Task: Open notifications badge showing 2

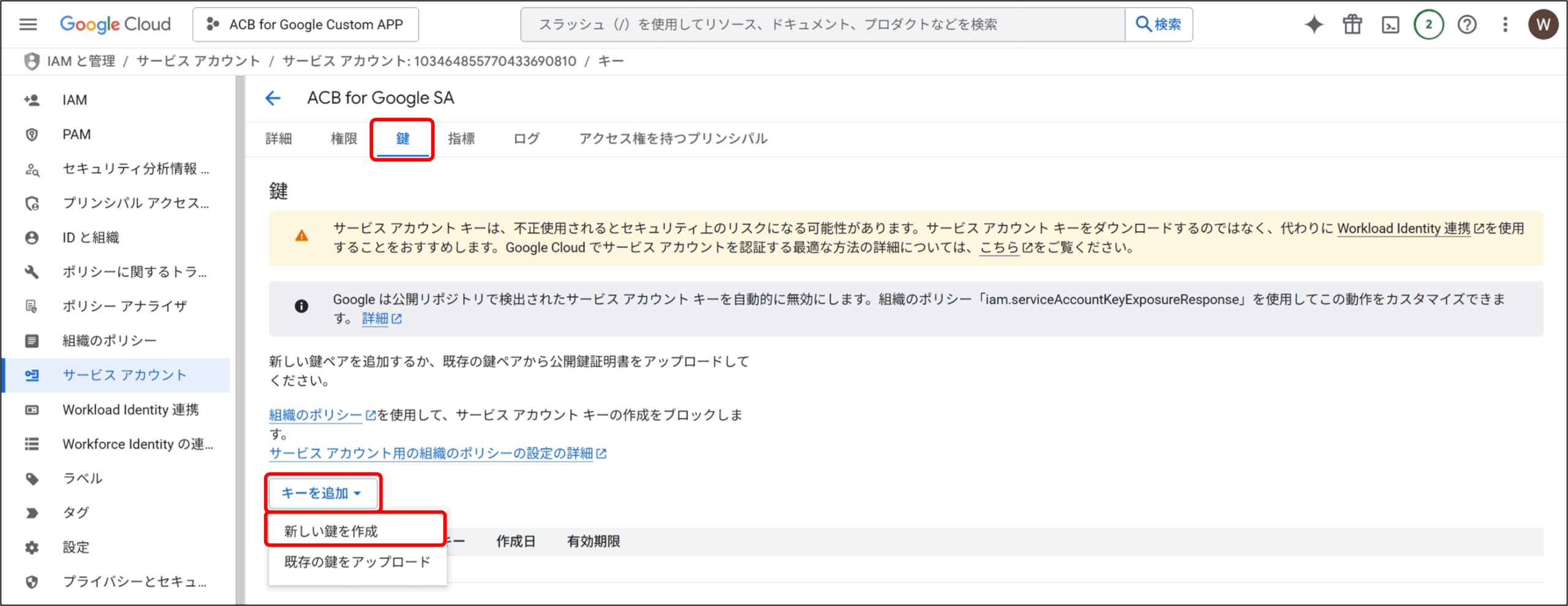Action: pyautogui.click(x=1428, y=25)
